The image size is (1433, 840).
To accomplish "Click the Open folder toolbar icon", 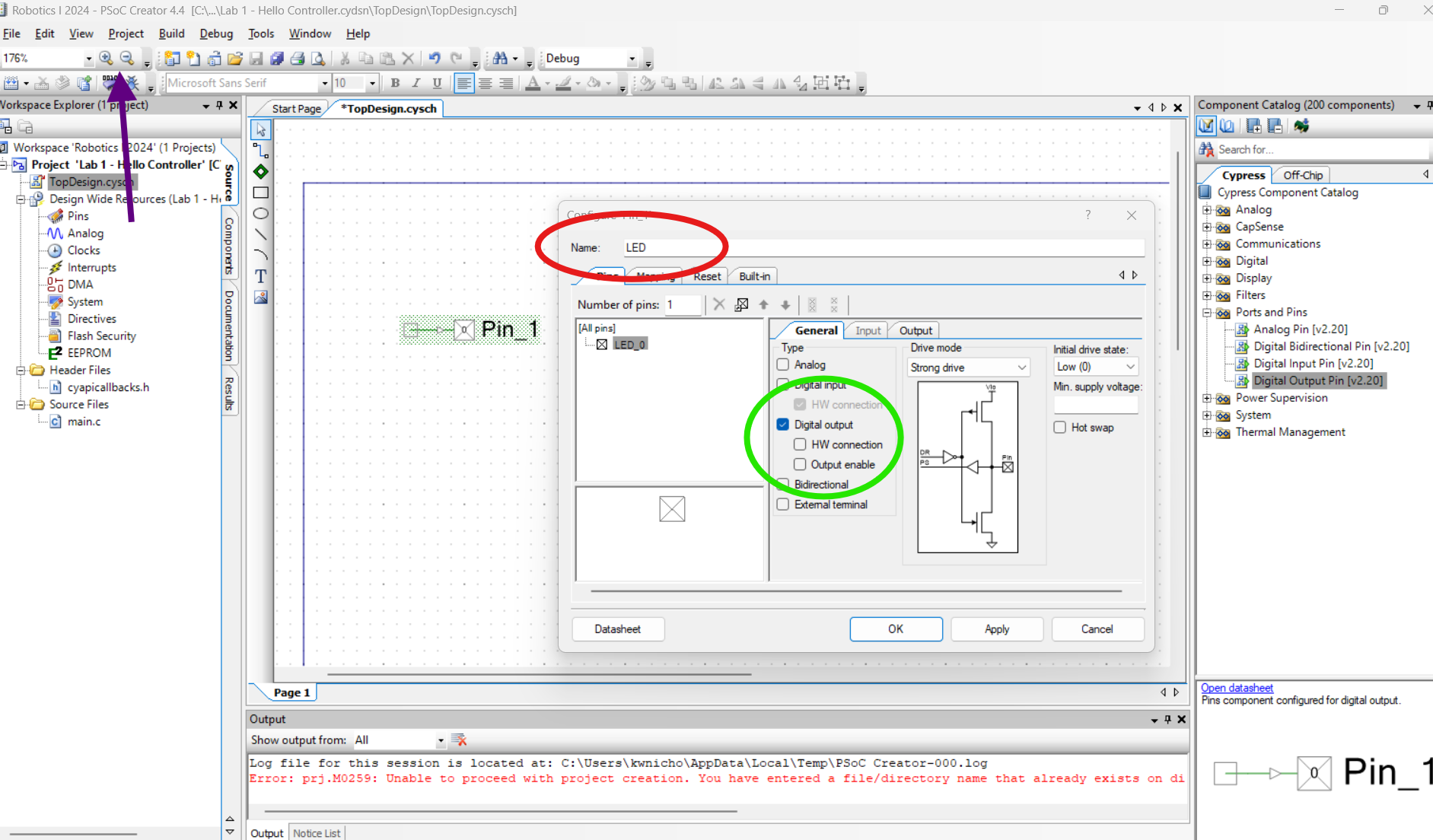I will [x=235, y=59].
